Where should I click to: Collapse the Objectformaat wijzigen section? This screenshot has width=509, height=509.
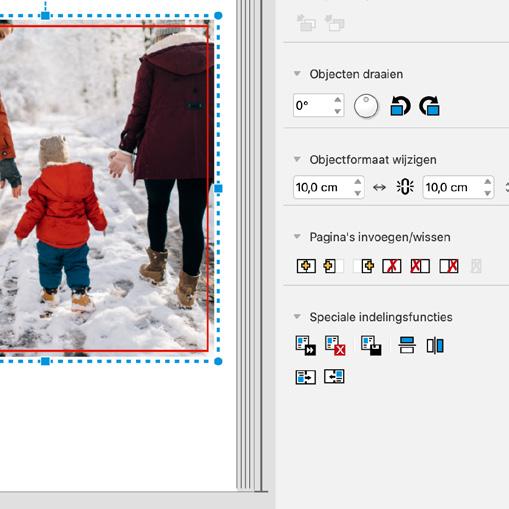(x=297, y=159)
